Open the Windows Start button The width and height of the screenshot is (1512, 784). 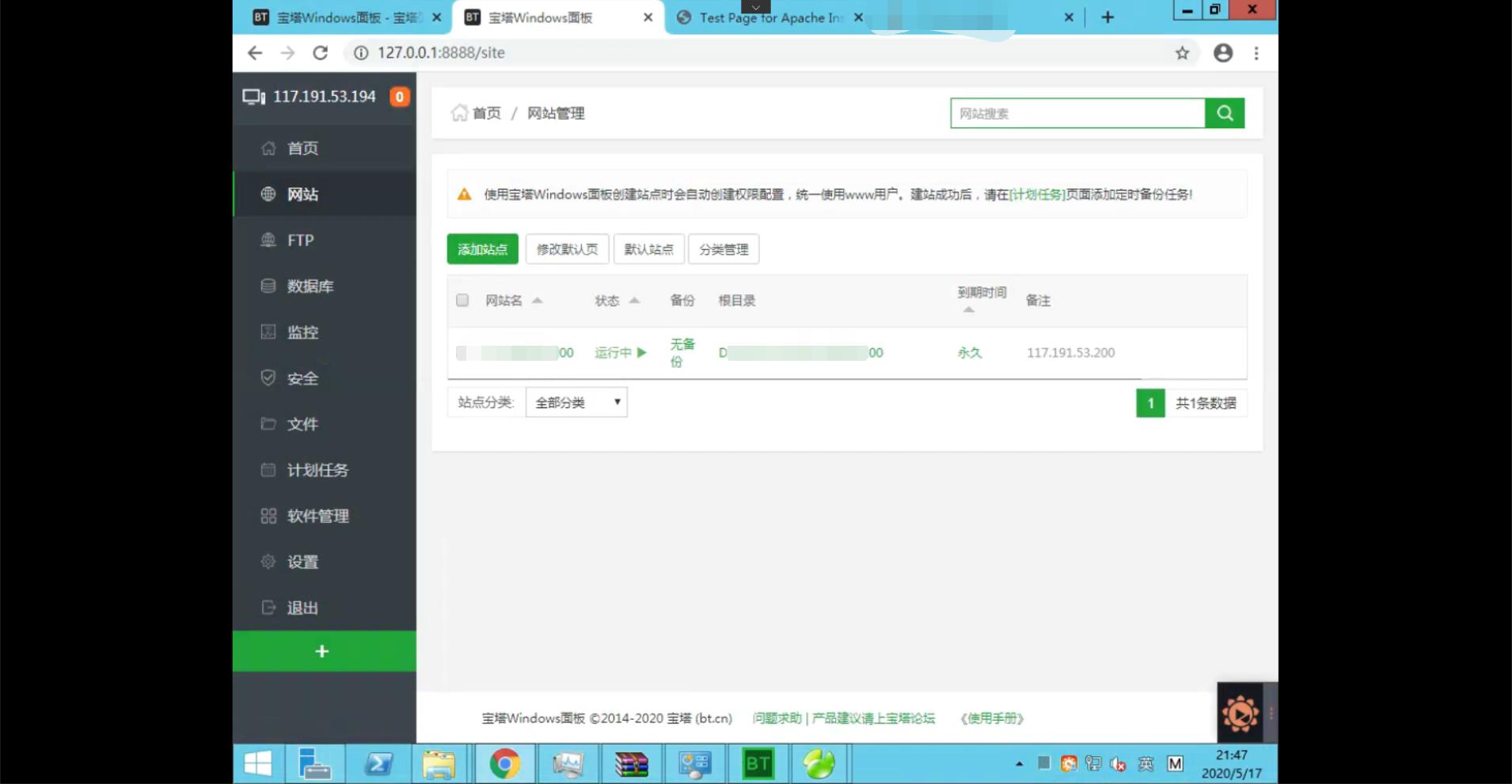coord(258,763)
